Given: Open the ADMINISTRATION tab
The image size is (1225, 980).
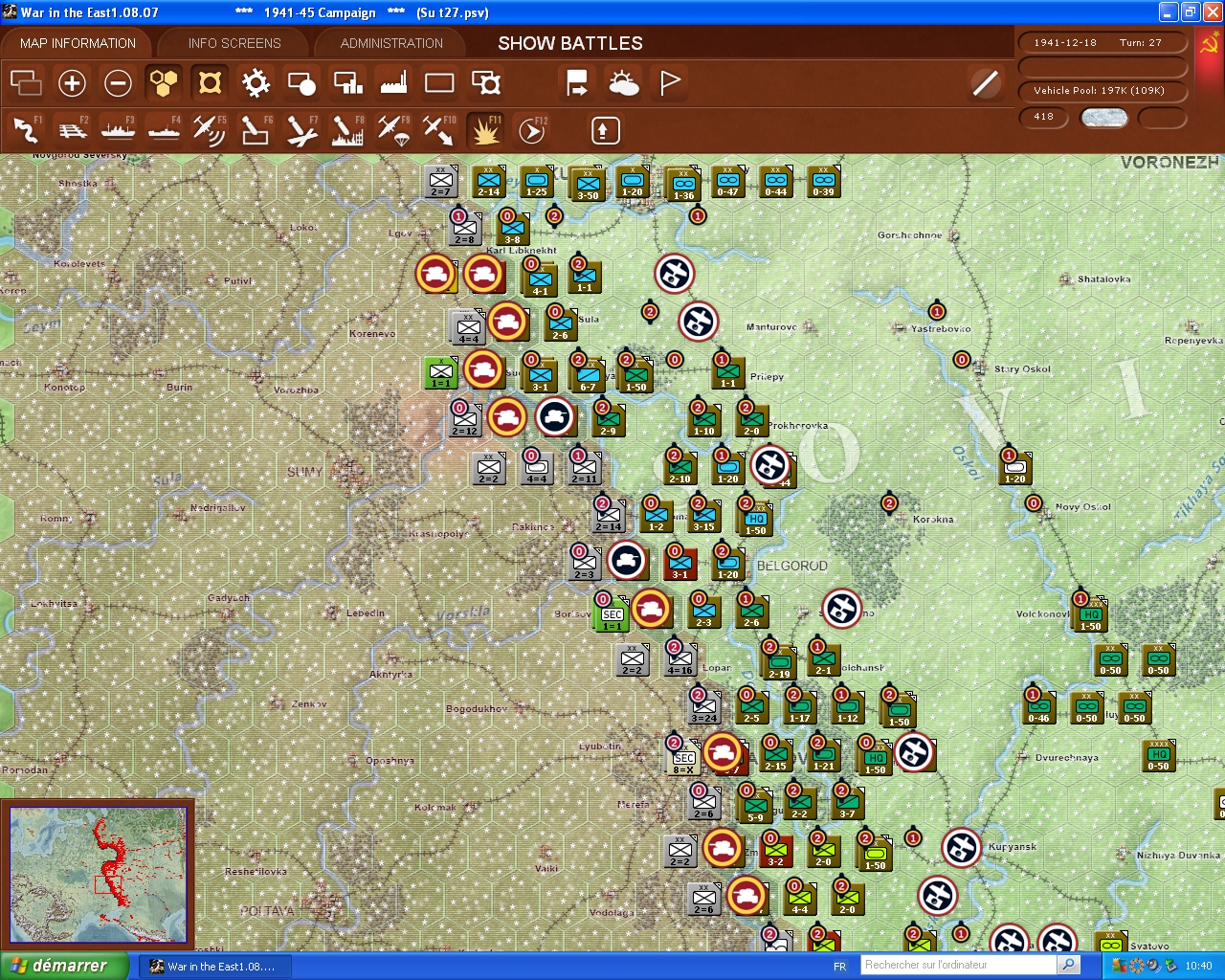Looking at the screenshot, I should point(391,43).
